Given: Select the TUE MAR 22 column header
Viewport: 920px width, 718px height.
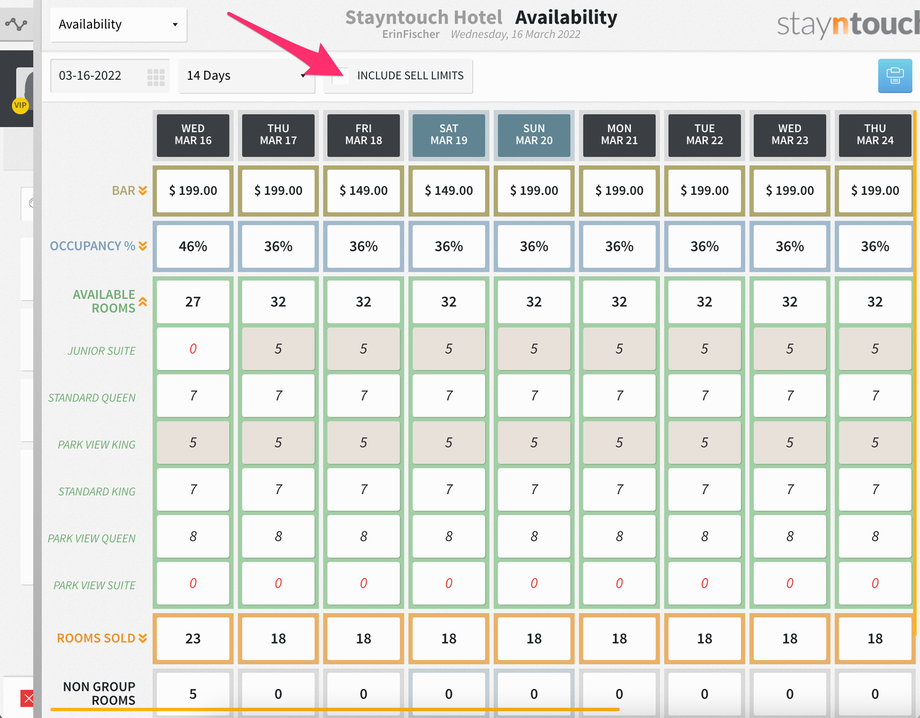Looking at the screenshot, I should [x=704, y=135].
